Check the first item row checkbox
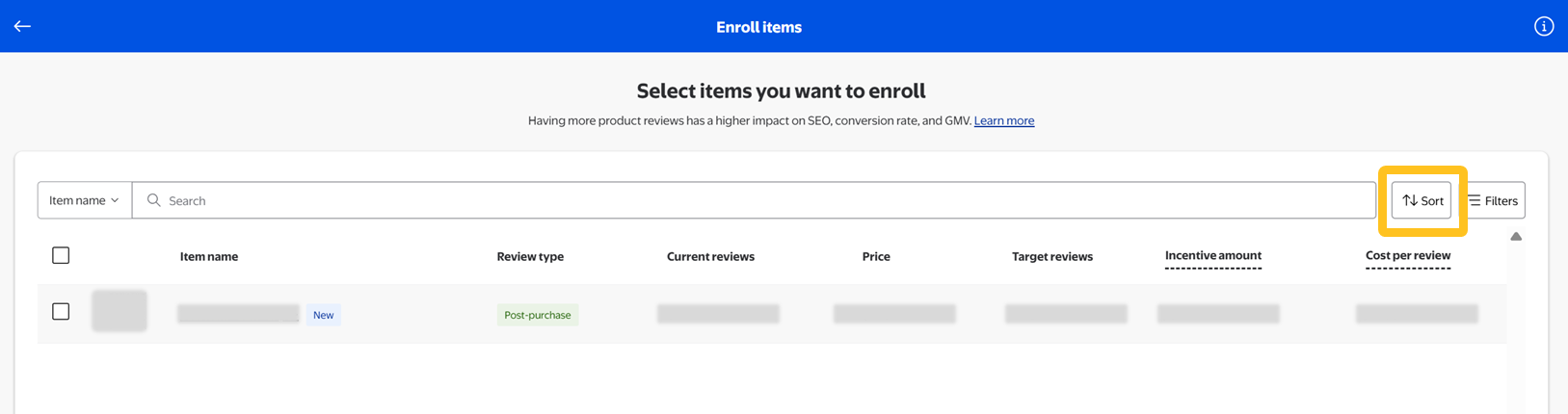The height and width of the screenshot is (414, 1568). point(61,312)
